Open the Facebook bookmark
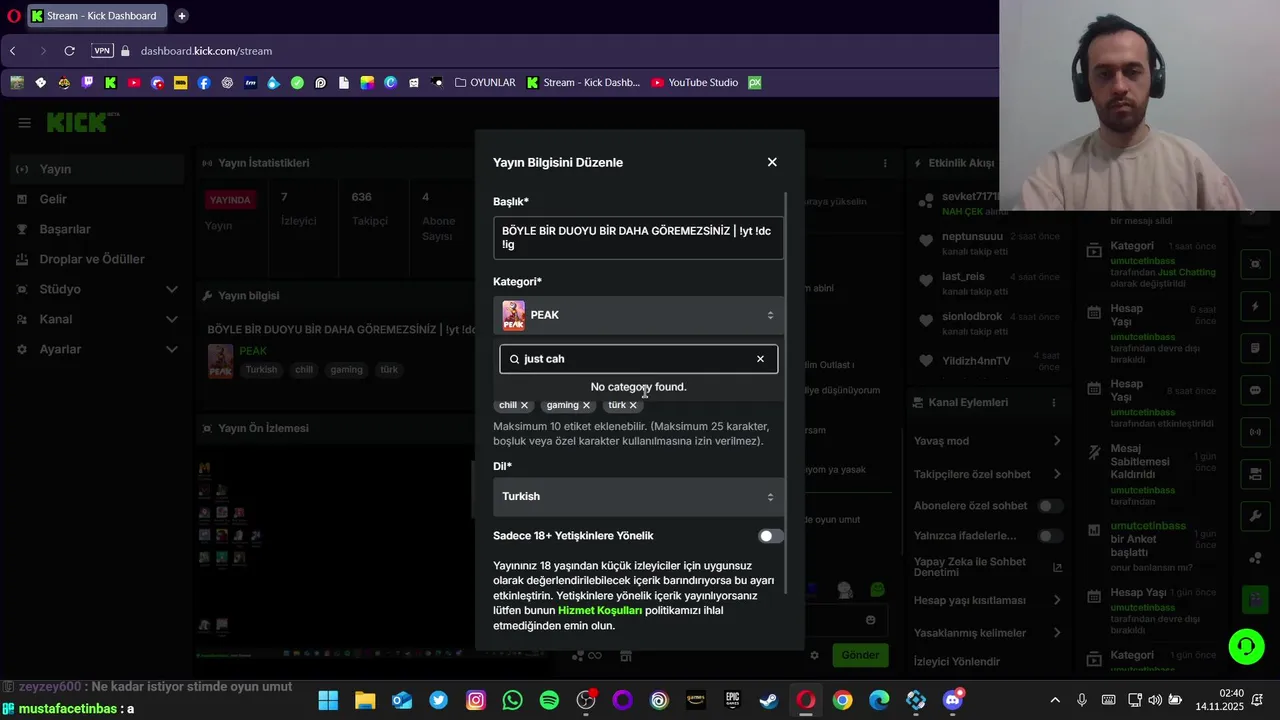 click(x=204, y=83)
